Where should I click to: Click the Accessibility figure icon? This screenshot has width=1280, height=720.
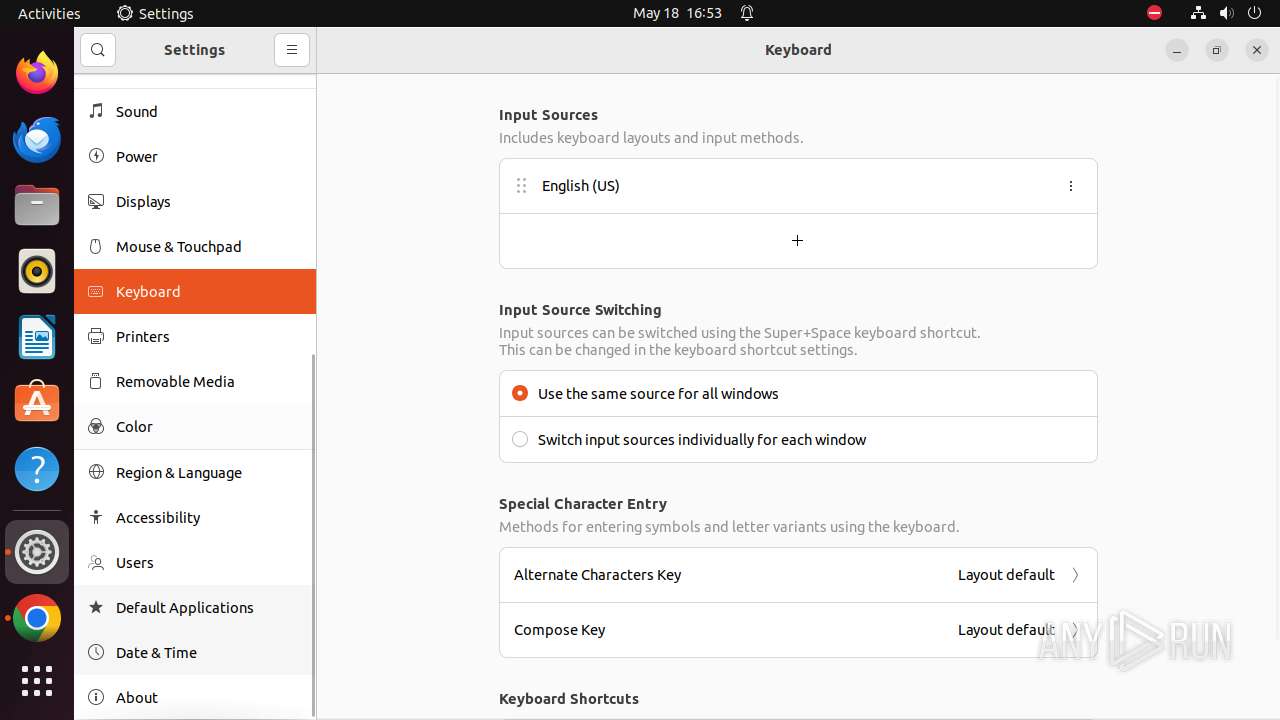click(96, 517)
